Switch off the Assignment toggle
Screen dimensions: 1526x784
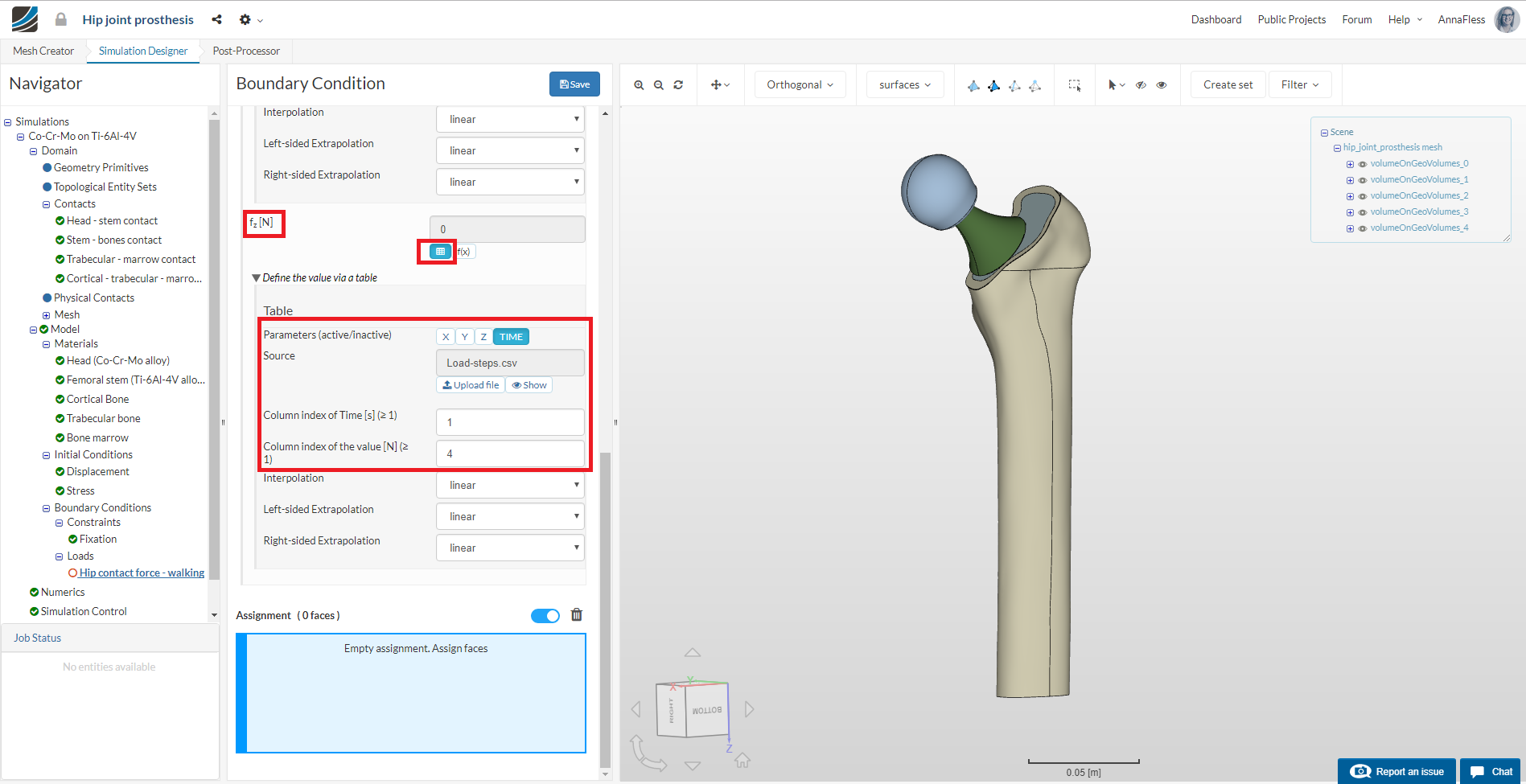[545, 616]
